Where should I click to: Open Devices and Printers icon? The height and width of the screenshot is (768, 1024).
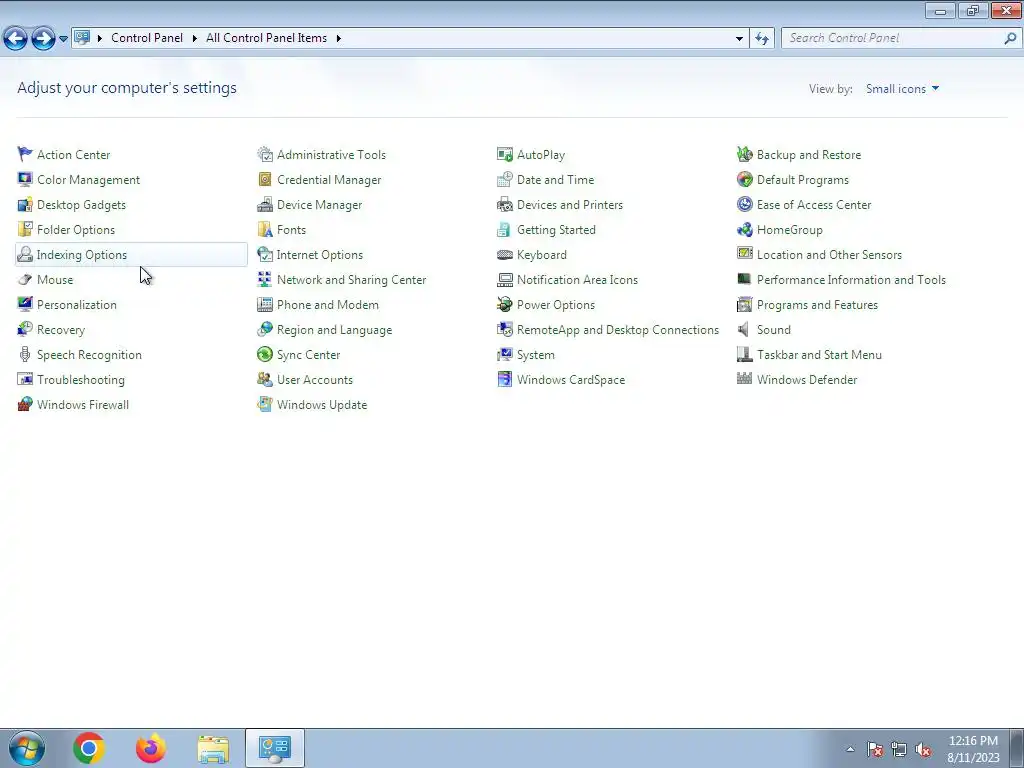[x=505, y=204]
